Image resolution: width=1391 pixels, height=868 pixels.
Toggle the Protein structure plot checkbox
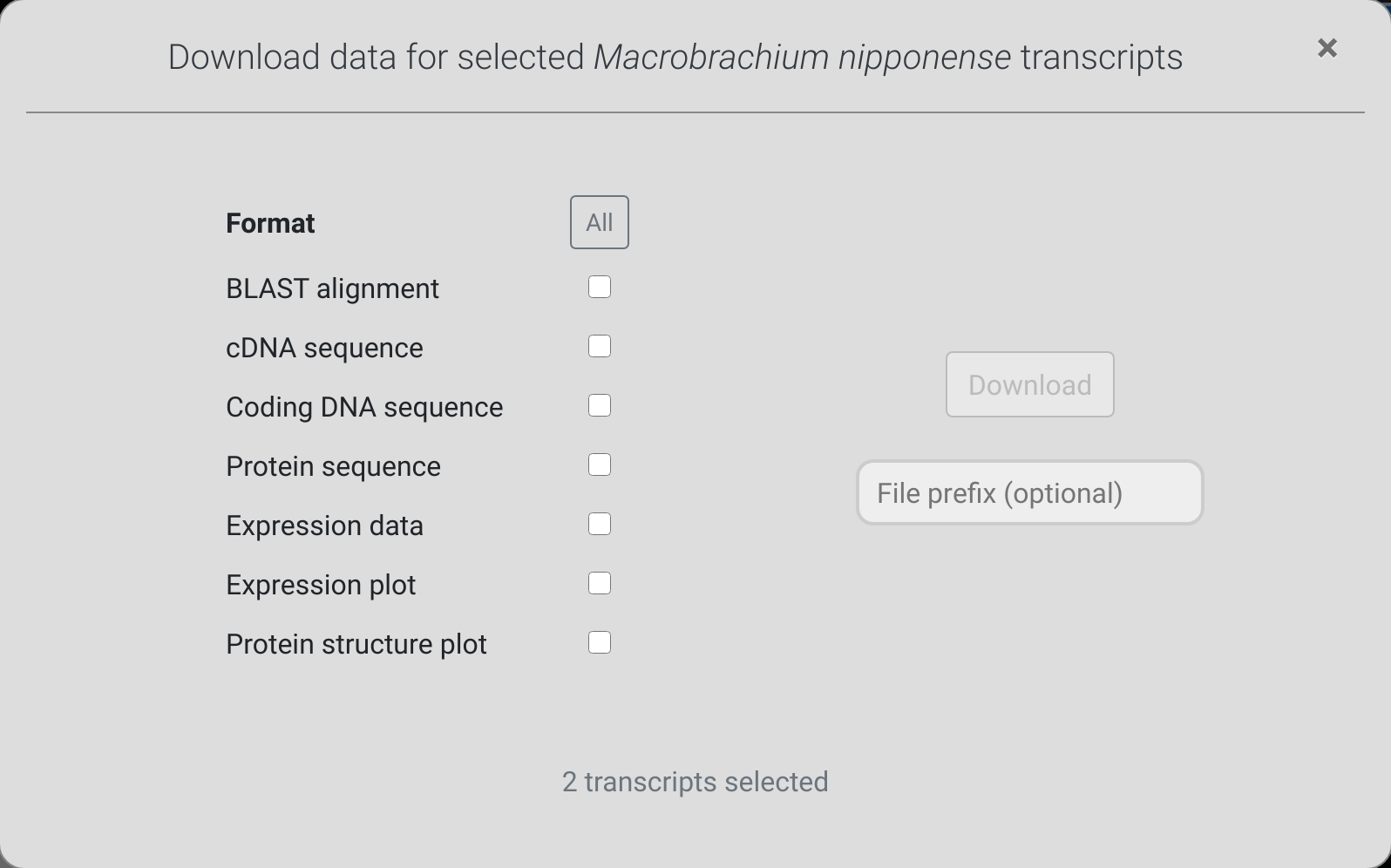[x=599, y=642]
